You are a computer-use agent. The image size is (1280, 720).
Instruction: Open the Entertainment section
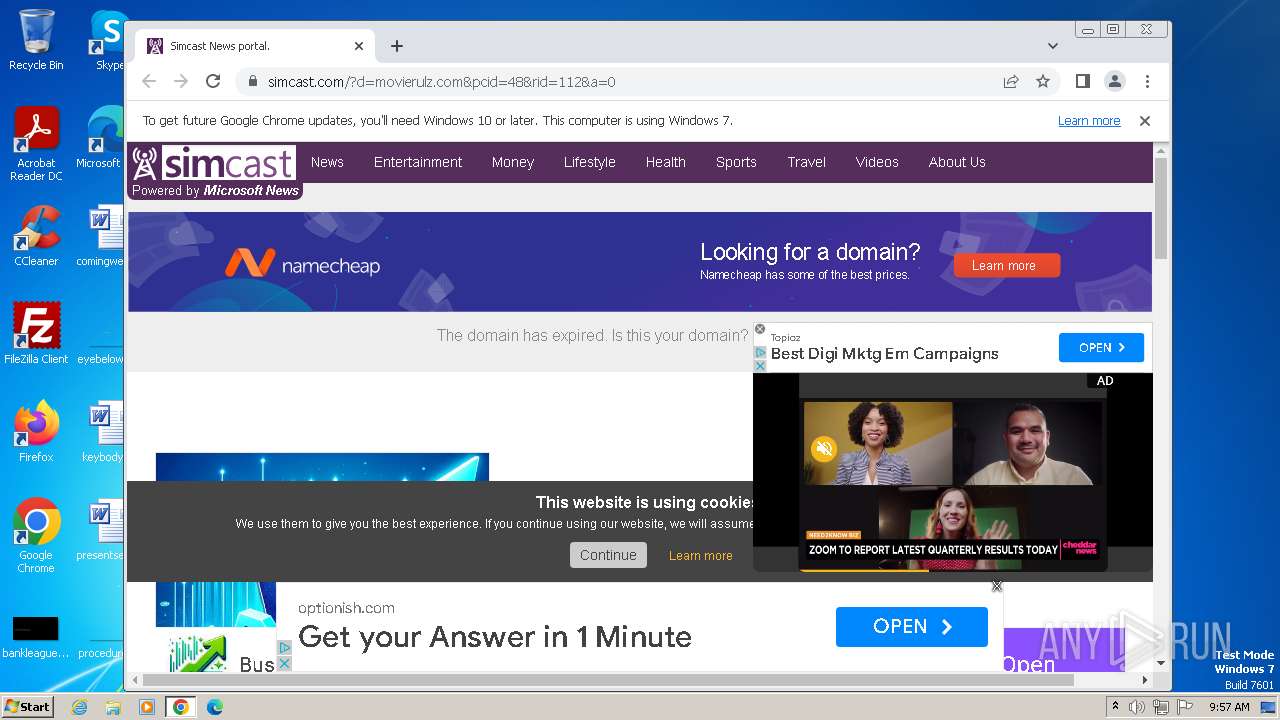[x=418, y=162]
